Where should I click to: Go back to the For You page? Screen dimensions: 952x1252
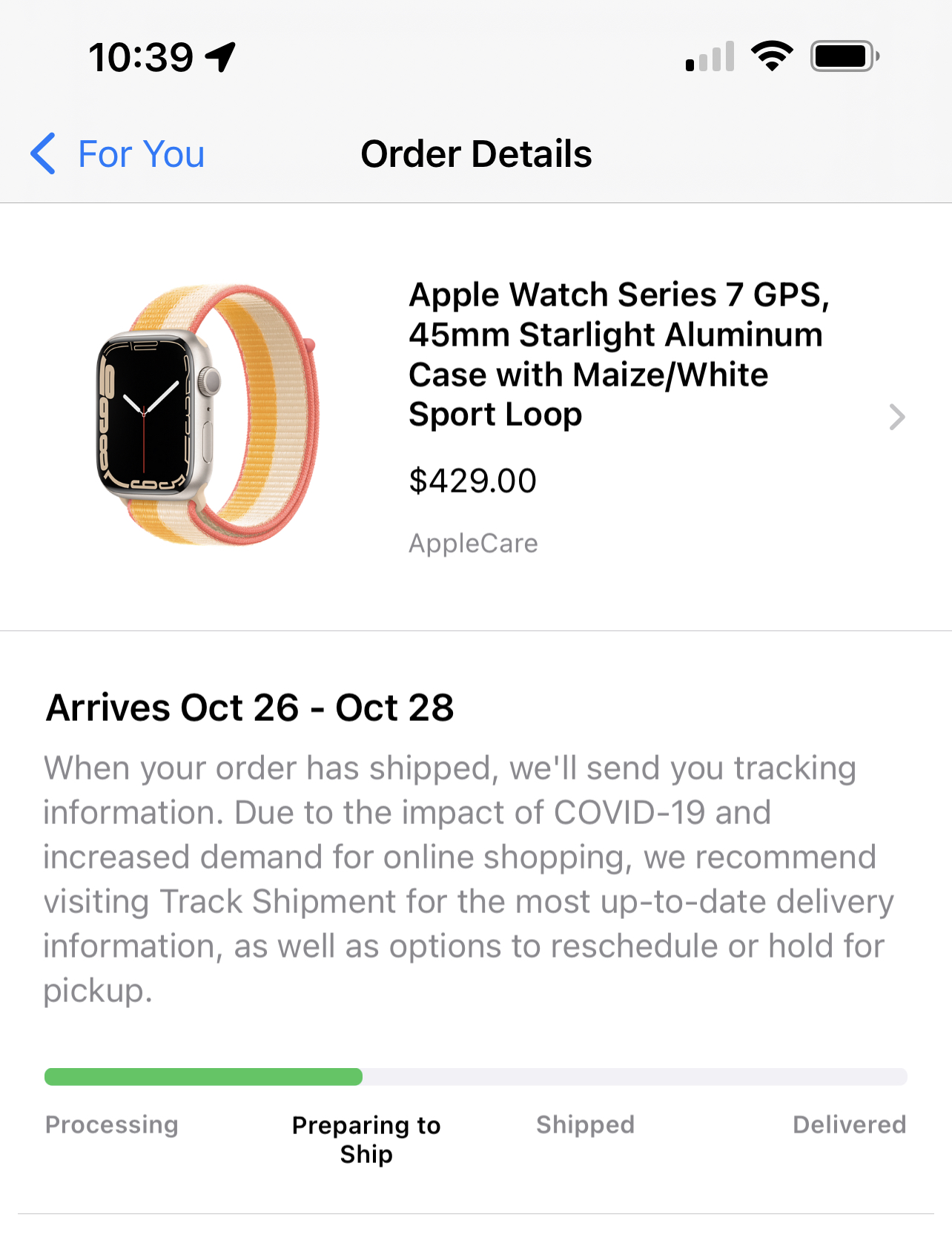coord(141,154)
